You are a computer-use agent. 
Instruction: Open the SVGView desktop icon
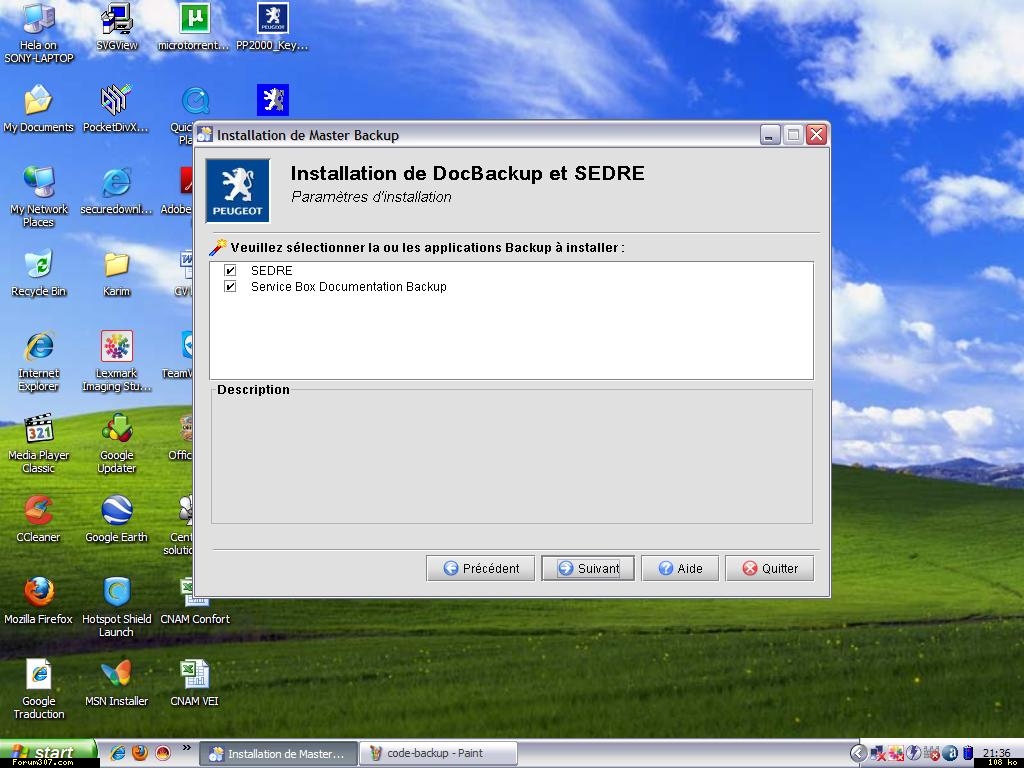click(x=117, y=27)
